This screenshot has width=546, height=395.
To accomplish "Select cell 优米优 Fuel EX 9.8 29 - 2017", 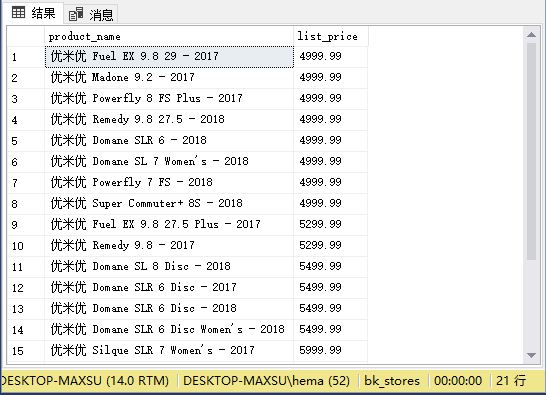I will pyautogui.click(x=169, y=57).
